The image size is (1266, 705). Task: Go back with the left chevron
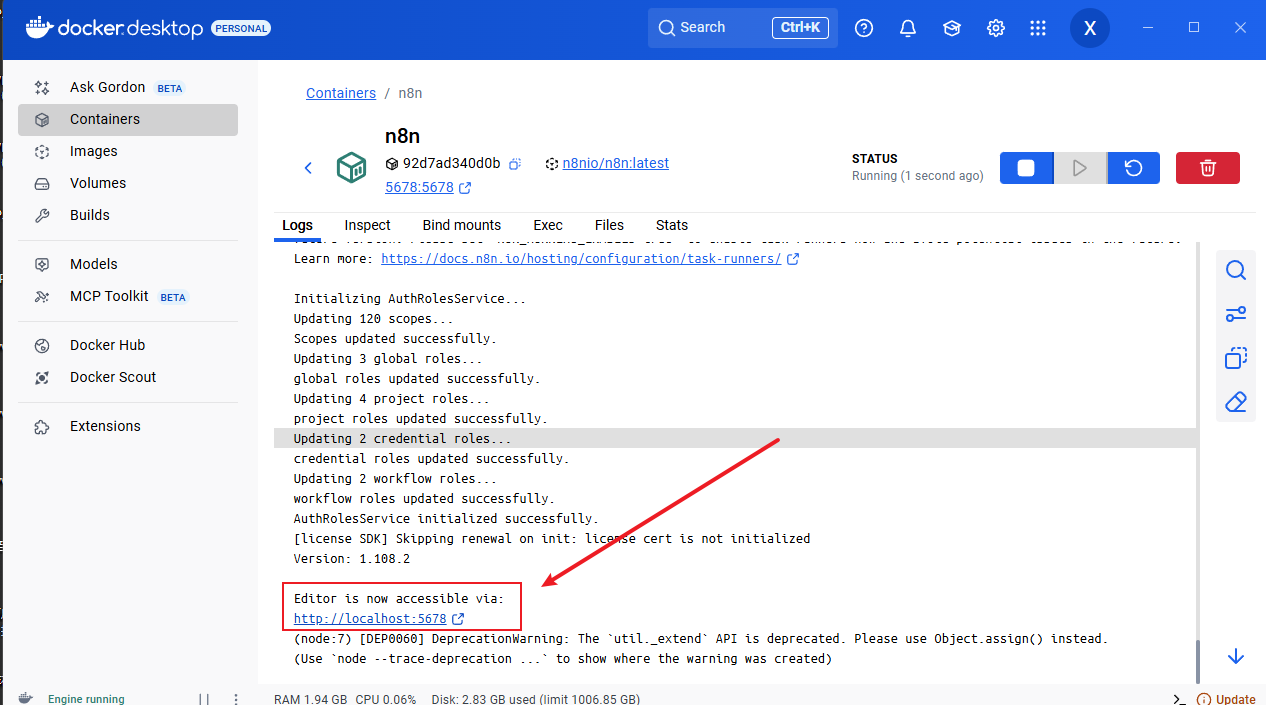click(x=308, y=168)
